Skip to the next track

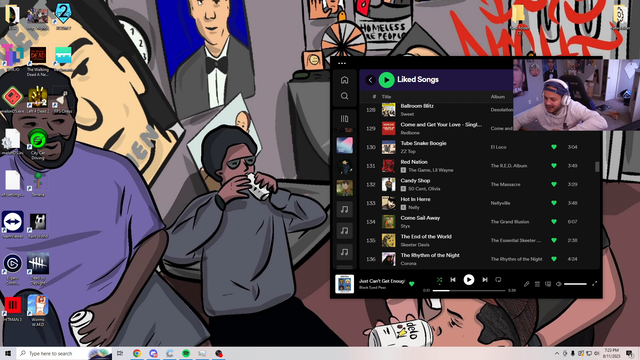[484, 280]
